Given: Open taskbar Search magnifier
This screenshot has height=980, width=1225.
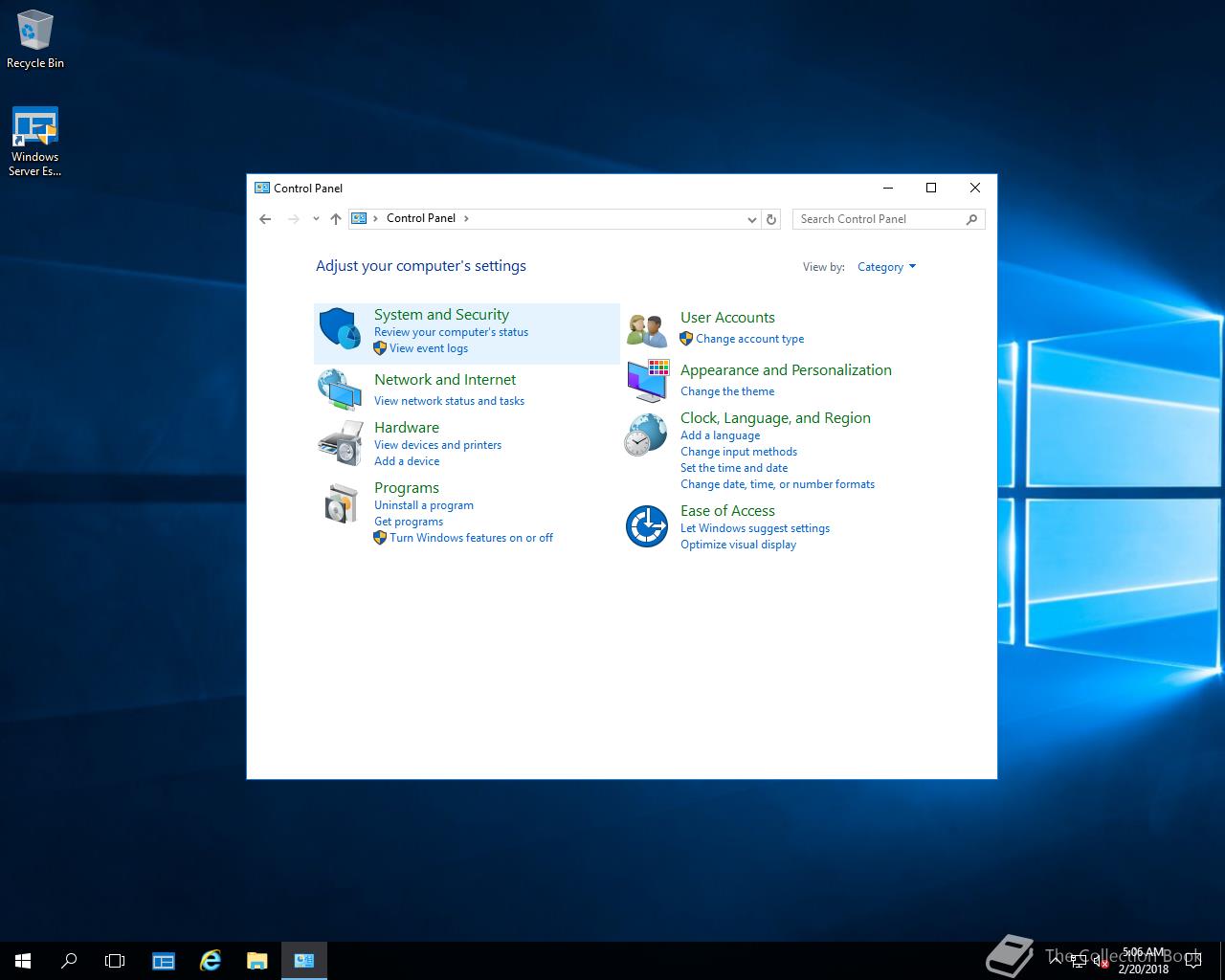Looking at the screenshot, I should [69, 961].
